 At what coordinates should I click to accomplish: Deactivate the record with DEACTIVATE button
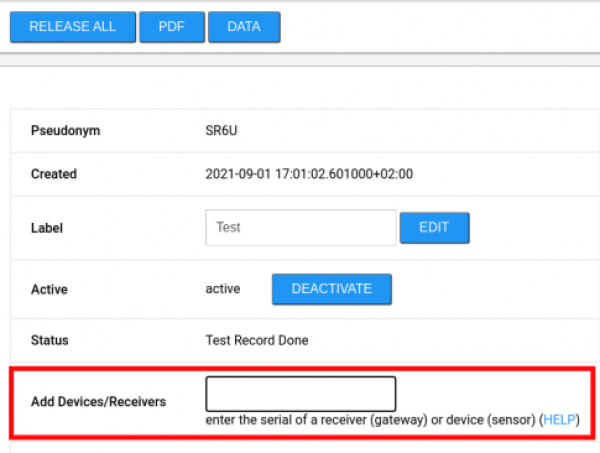coord(331,289)
